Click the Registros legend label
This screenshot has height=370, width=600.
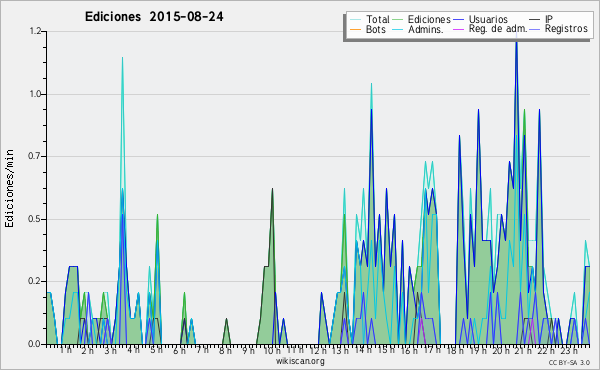tap(566, 29)
